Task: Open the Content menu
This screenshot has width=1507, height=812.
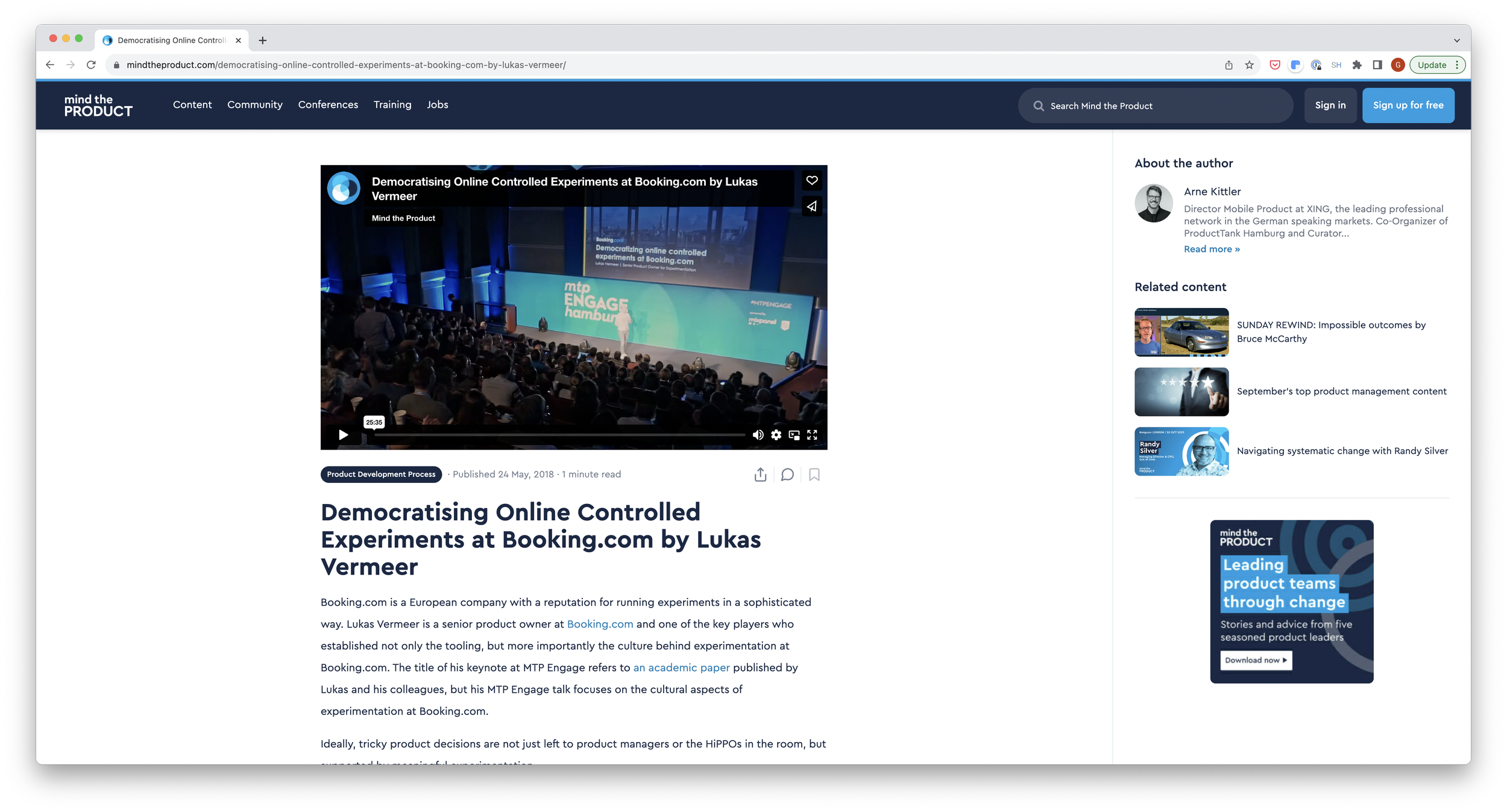Action: click(x=192, y=105)
